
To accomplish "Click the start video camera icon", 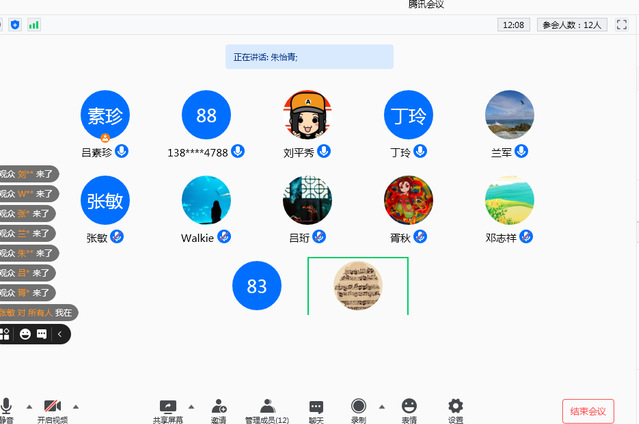I will [52, 405].
